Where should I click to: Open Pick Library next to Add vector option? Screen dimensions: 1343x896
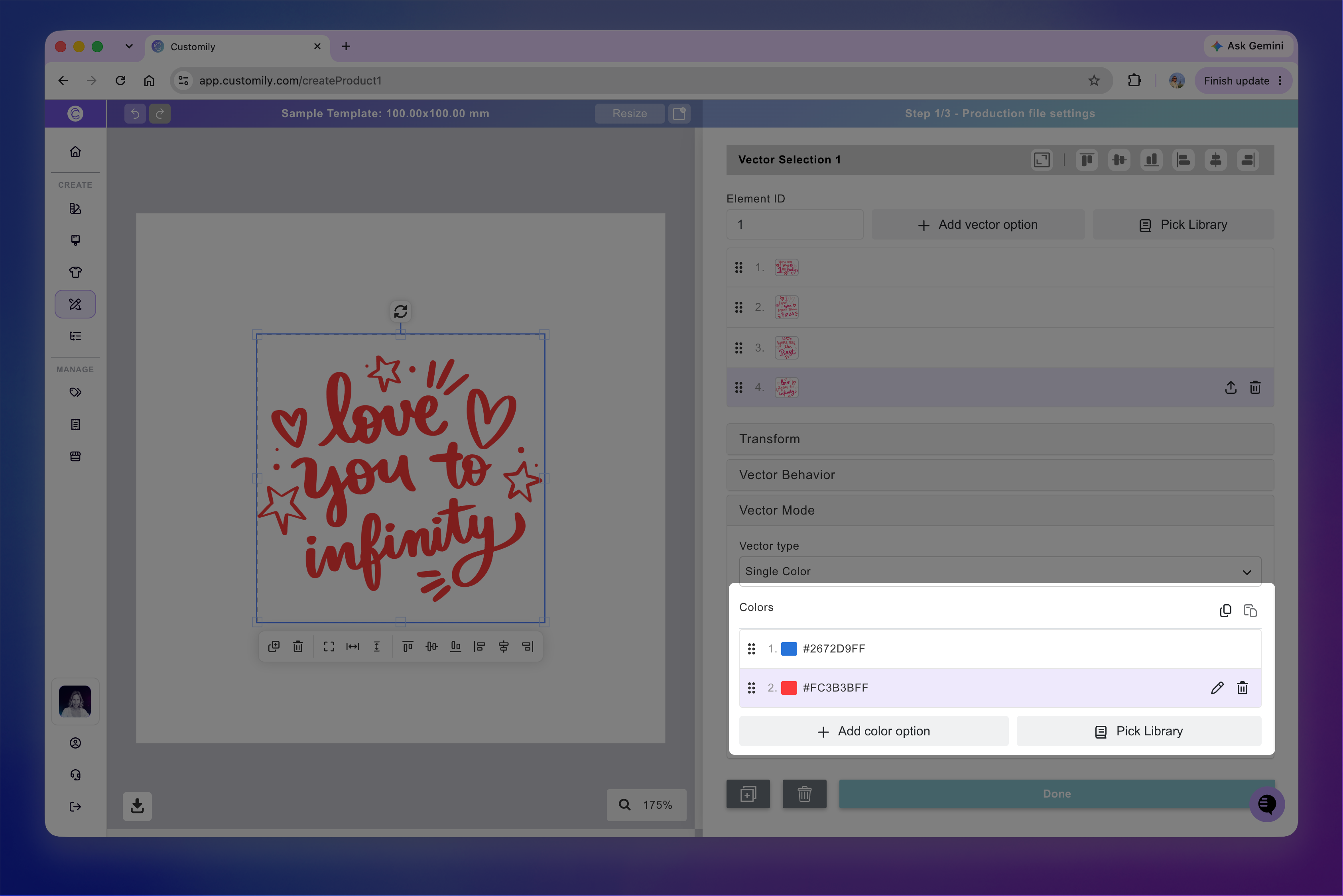click(x=1183, y=224)
